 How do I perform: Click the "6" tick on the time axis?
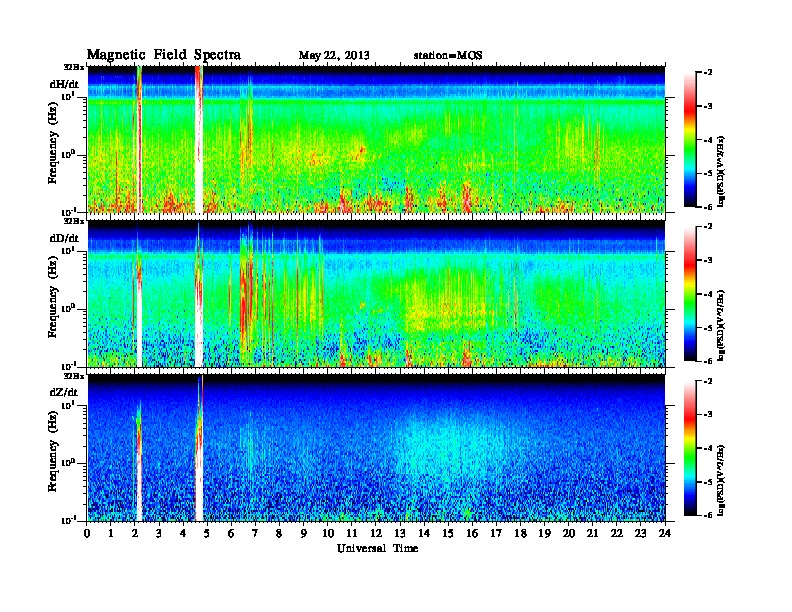point(231,534)
